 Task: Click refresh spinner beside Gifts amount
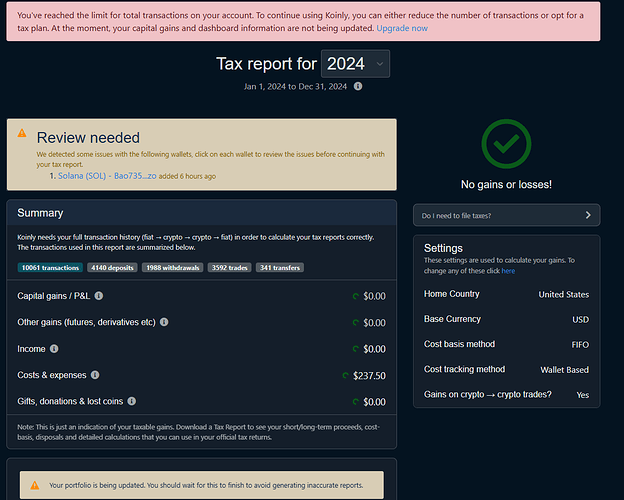click(x=356, y=402)
